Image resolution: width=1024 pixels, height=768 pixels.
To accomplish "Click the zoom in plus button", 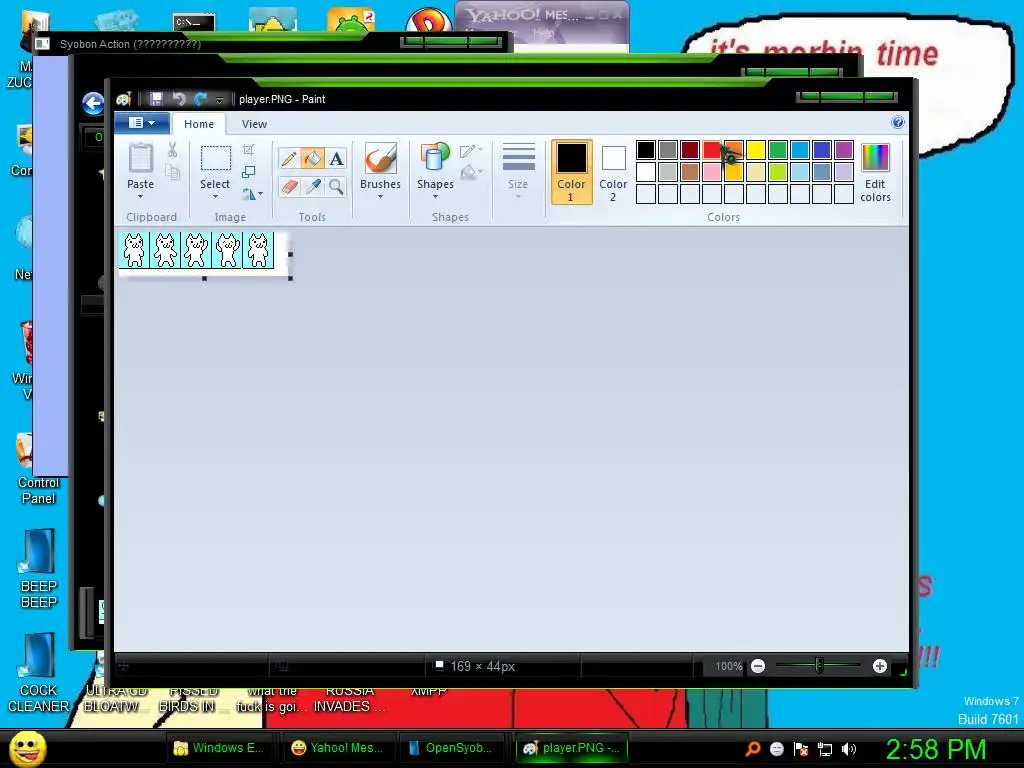I will coord(880,666).
